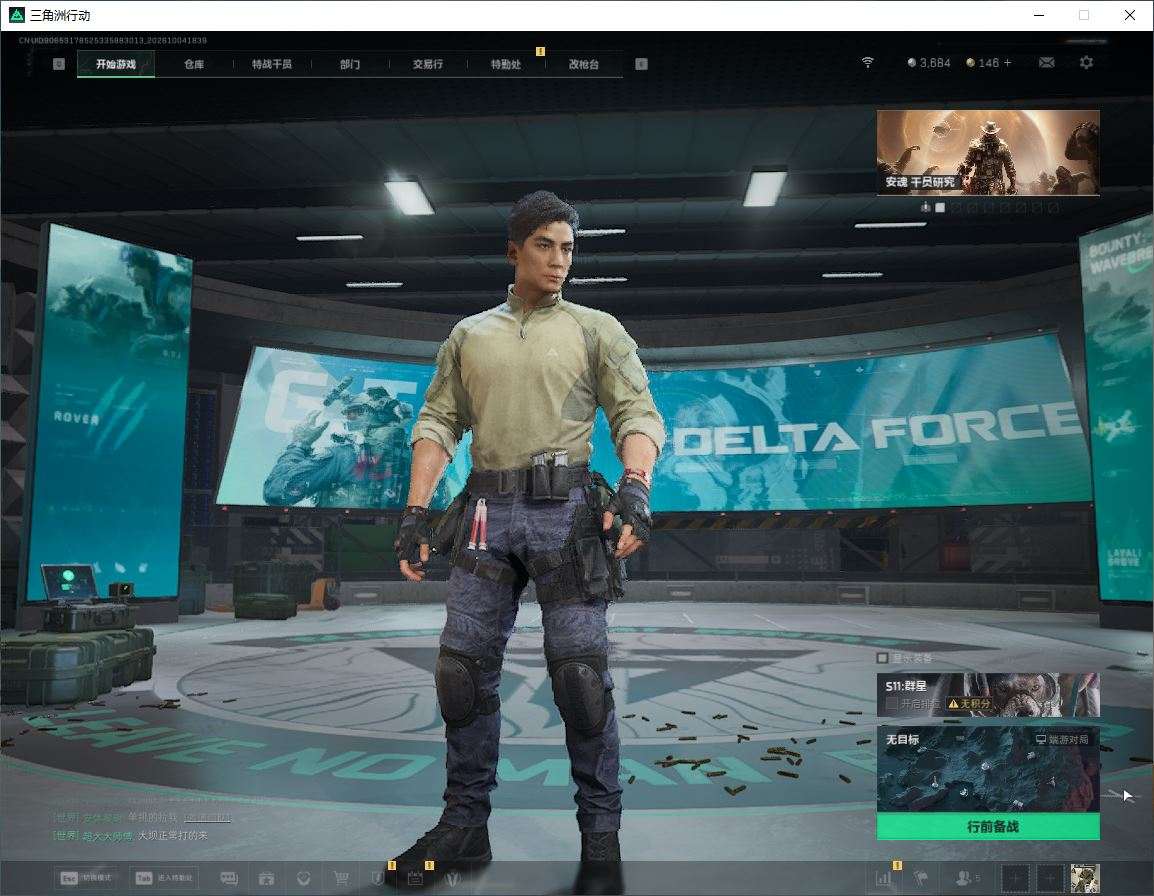Open the shield icon in bottom bar

click(378, 878)
